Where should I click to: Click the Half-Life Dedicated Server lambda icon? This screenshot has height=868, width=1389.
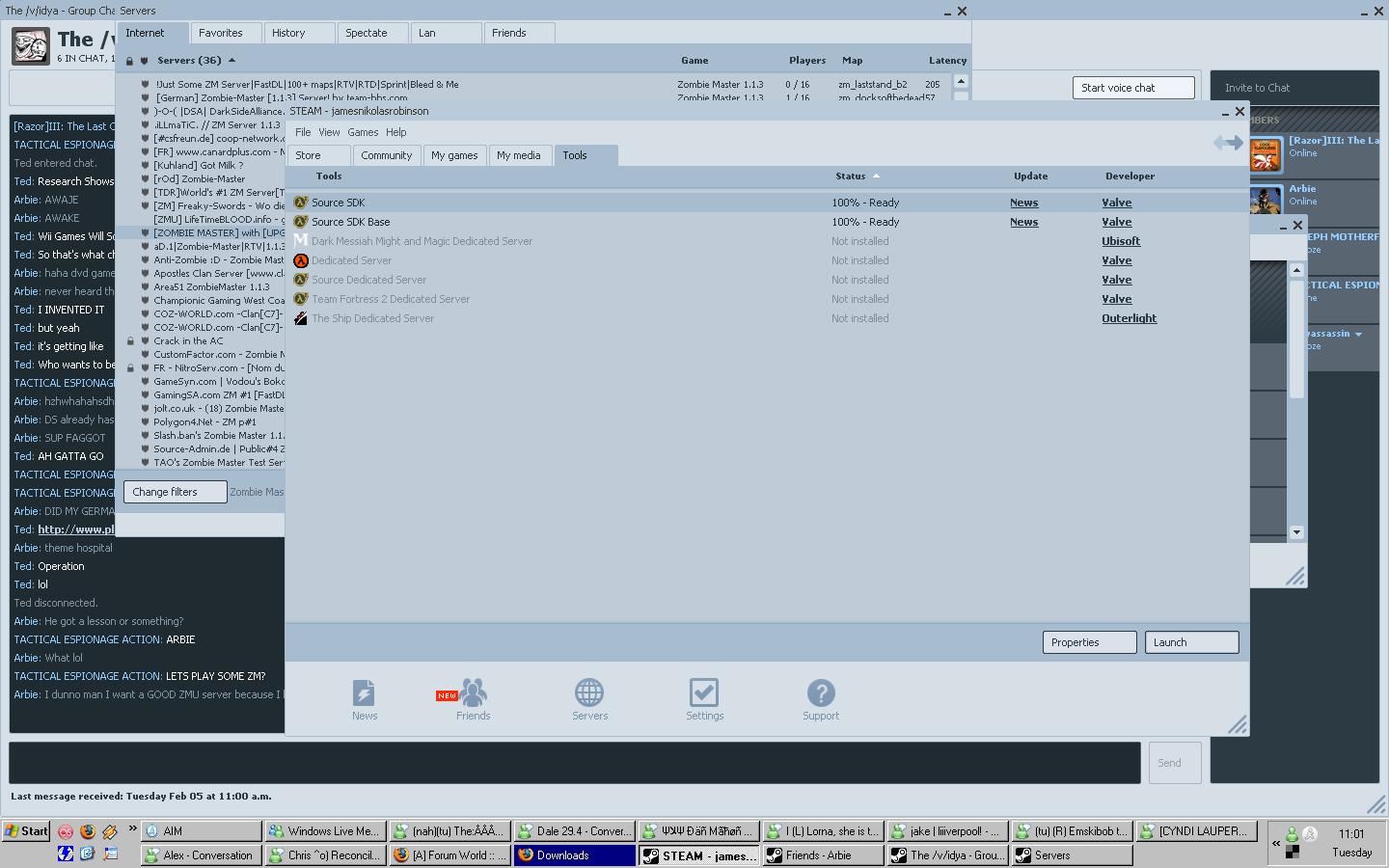pos(301,260)
